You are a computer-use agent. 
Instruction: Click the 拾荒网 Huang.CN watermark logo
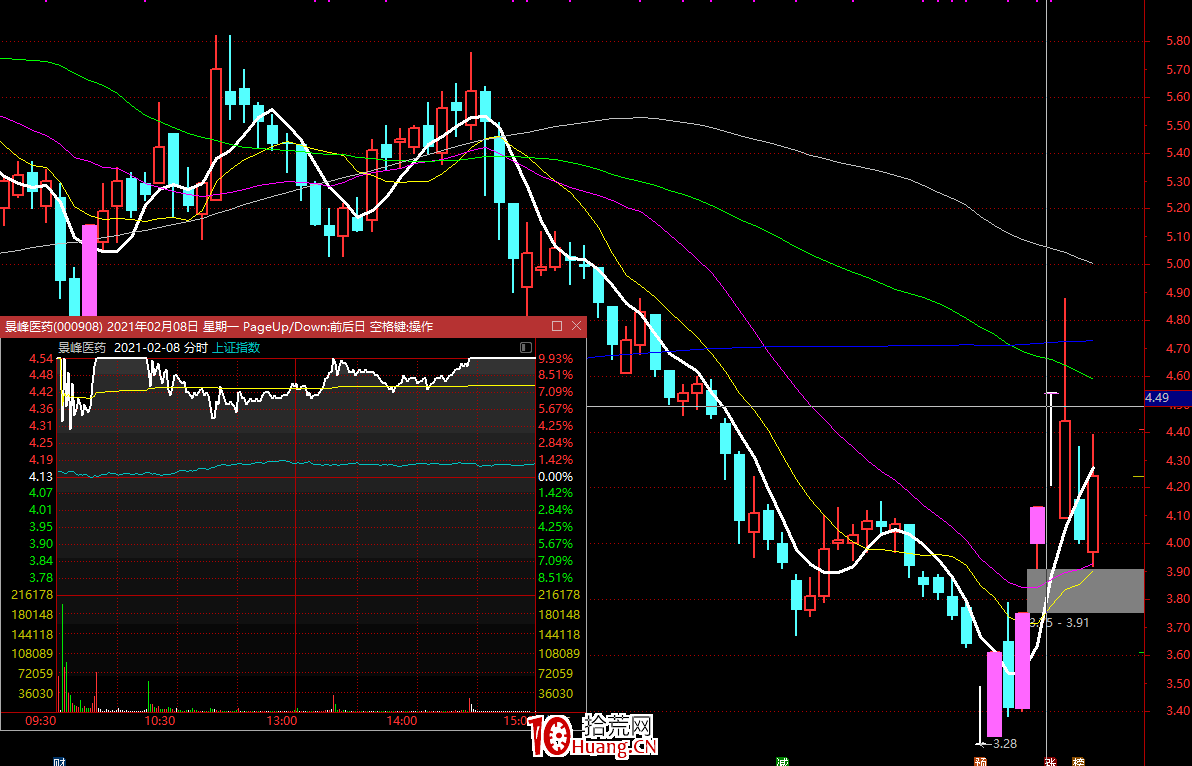pos(592,738)
